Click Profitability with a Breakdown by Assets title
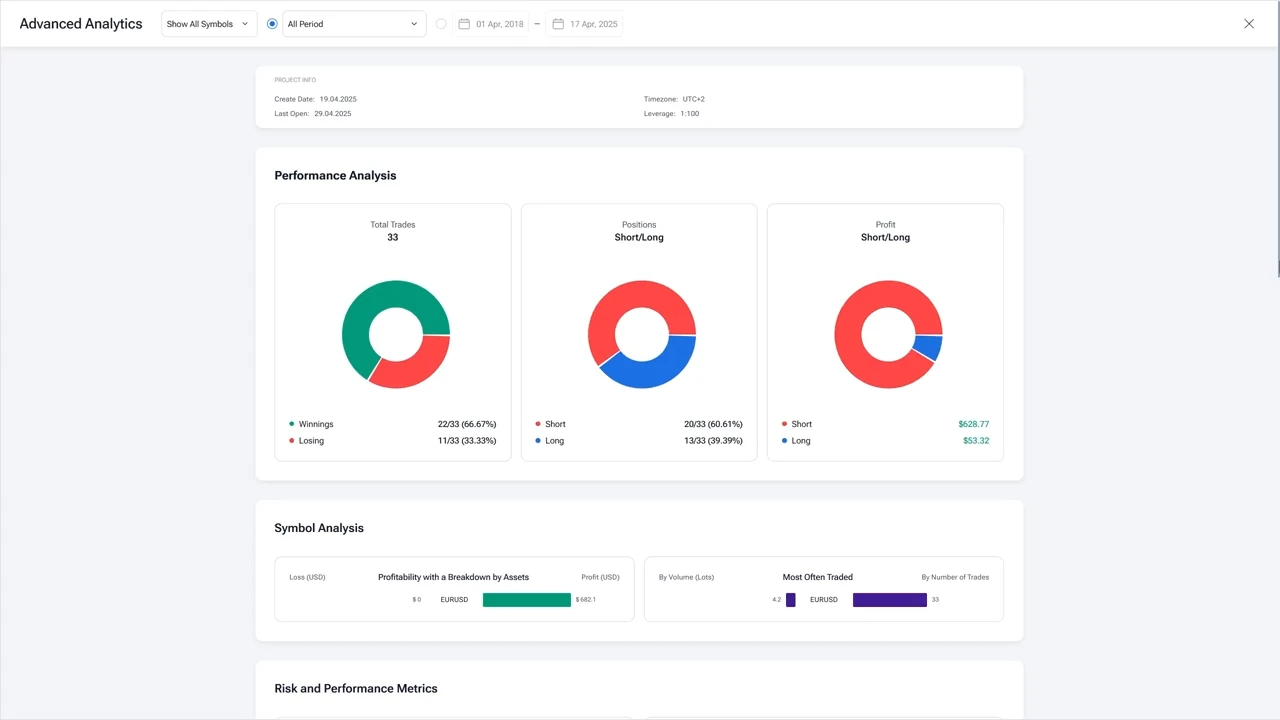This screenshot has width=1280, height=720. 453,577
